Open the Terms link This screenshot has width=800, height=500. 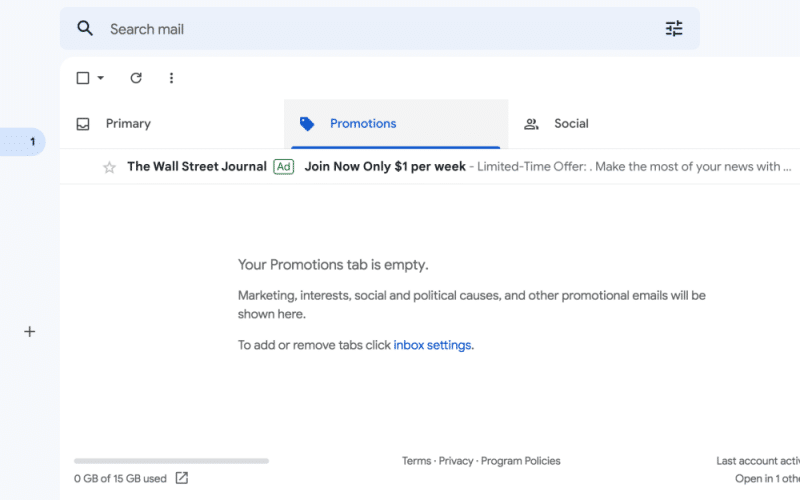point(416,461)
